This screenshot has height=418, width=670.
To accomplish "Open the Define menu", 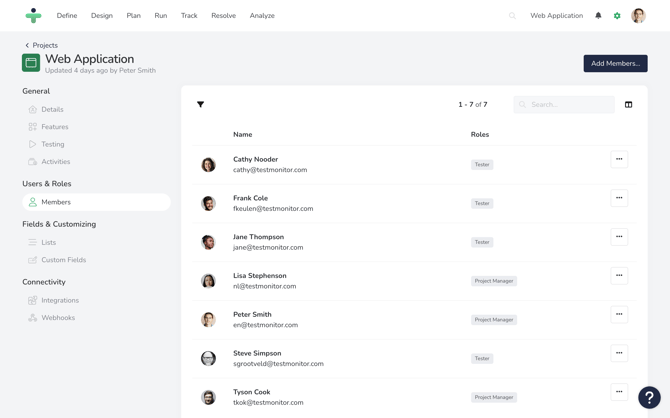I will point(67,15).
